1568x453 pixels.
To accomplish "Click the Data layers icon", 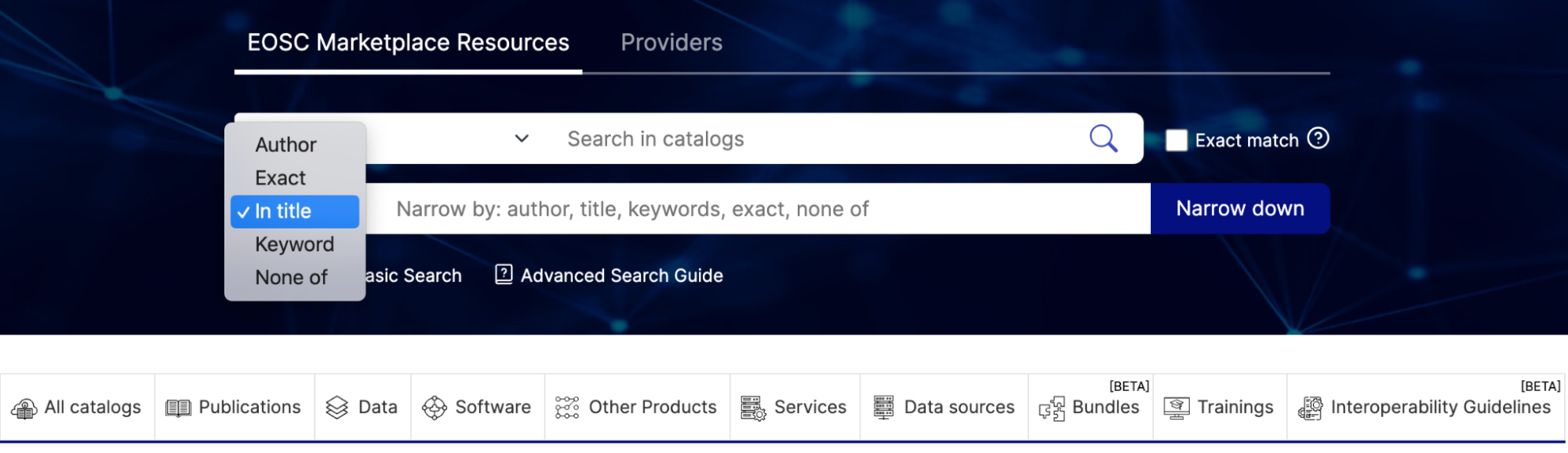I will (337, 407).
